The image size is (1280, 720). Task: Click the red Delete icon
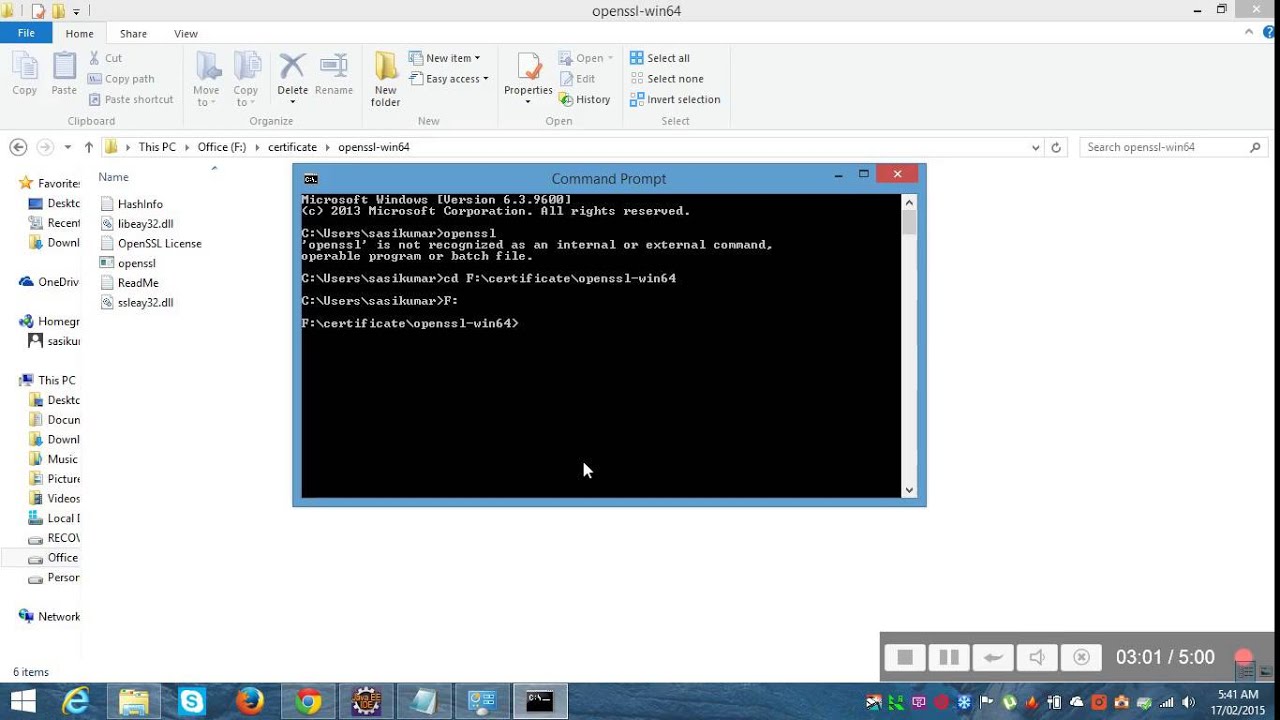(x=292, y=67)
